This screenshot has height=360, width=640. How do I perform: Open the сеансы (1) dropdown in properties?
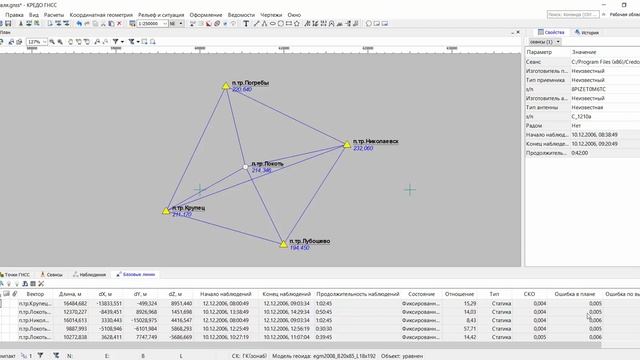[x=545, y=42]
